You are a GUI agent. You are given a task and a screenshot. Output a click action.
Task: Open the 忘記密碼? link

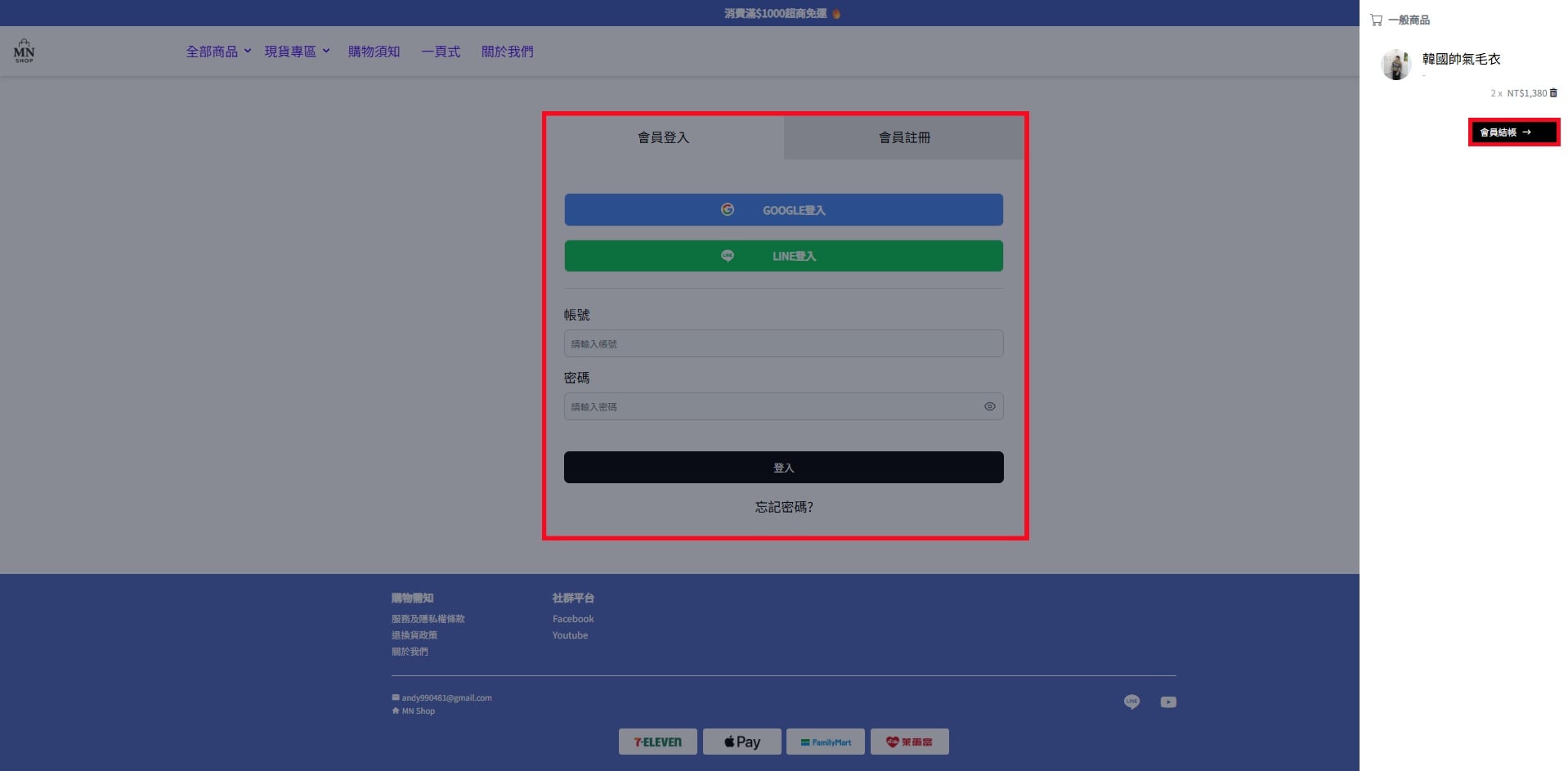tap(783, 507)
